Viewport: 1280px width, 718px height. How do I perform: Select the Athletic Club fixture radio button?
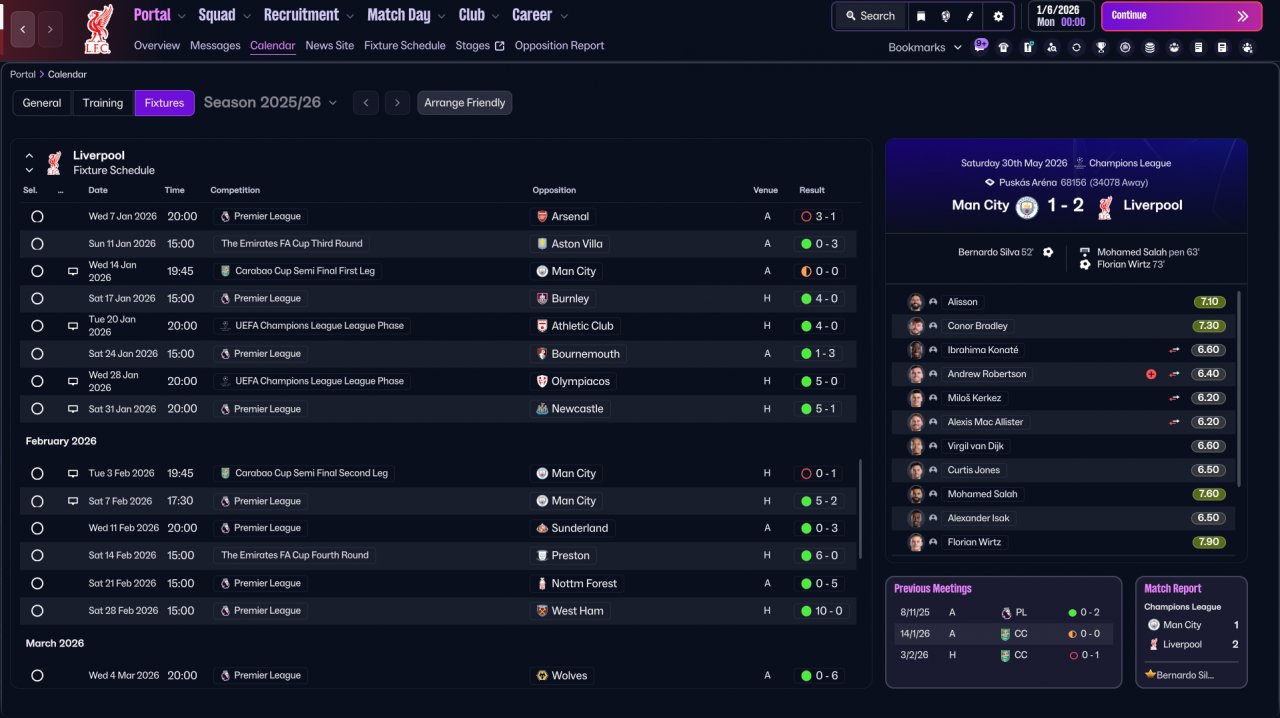(x=37, y=326)
